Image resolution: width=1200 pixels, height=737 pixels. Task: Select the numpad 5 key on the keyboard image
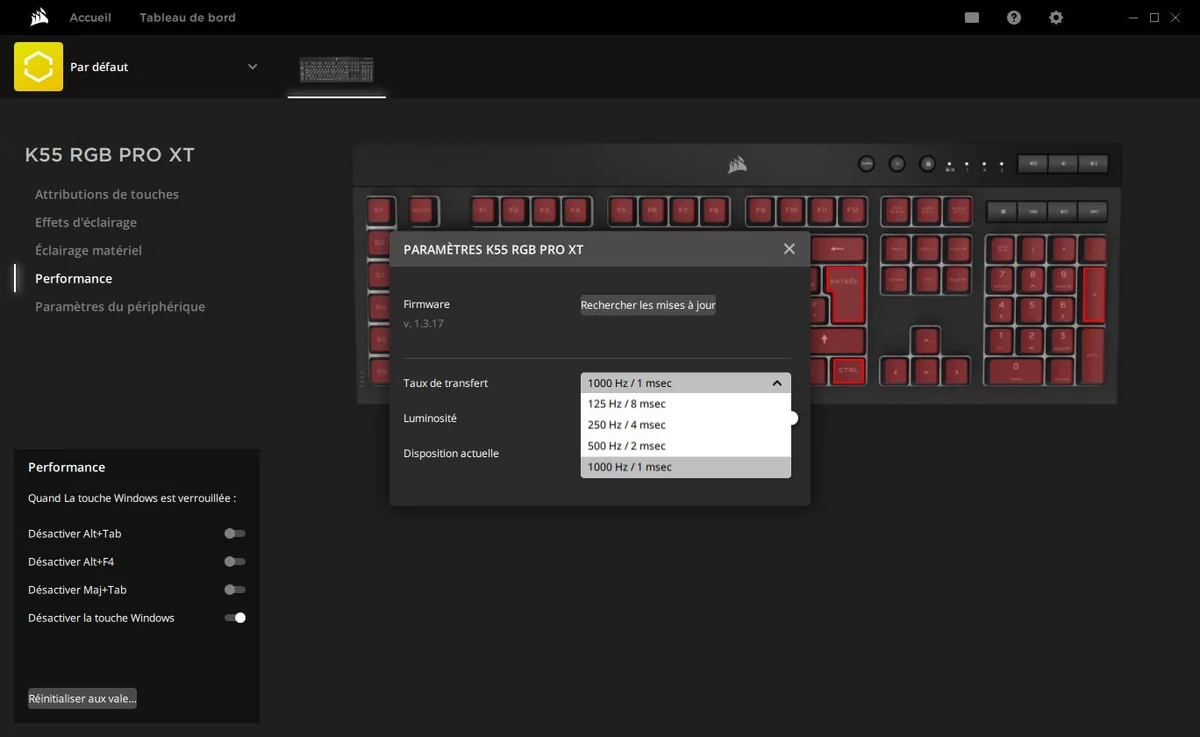tap(1032, 310)
